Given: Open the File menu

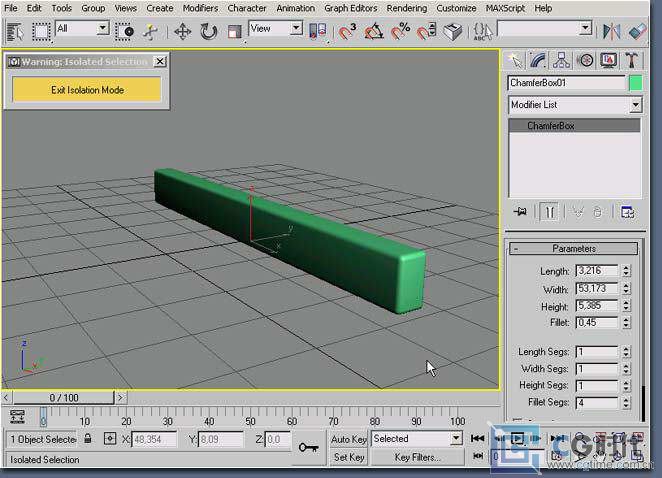Looking at the screenshot, I should pos(11,8).
